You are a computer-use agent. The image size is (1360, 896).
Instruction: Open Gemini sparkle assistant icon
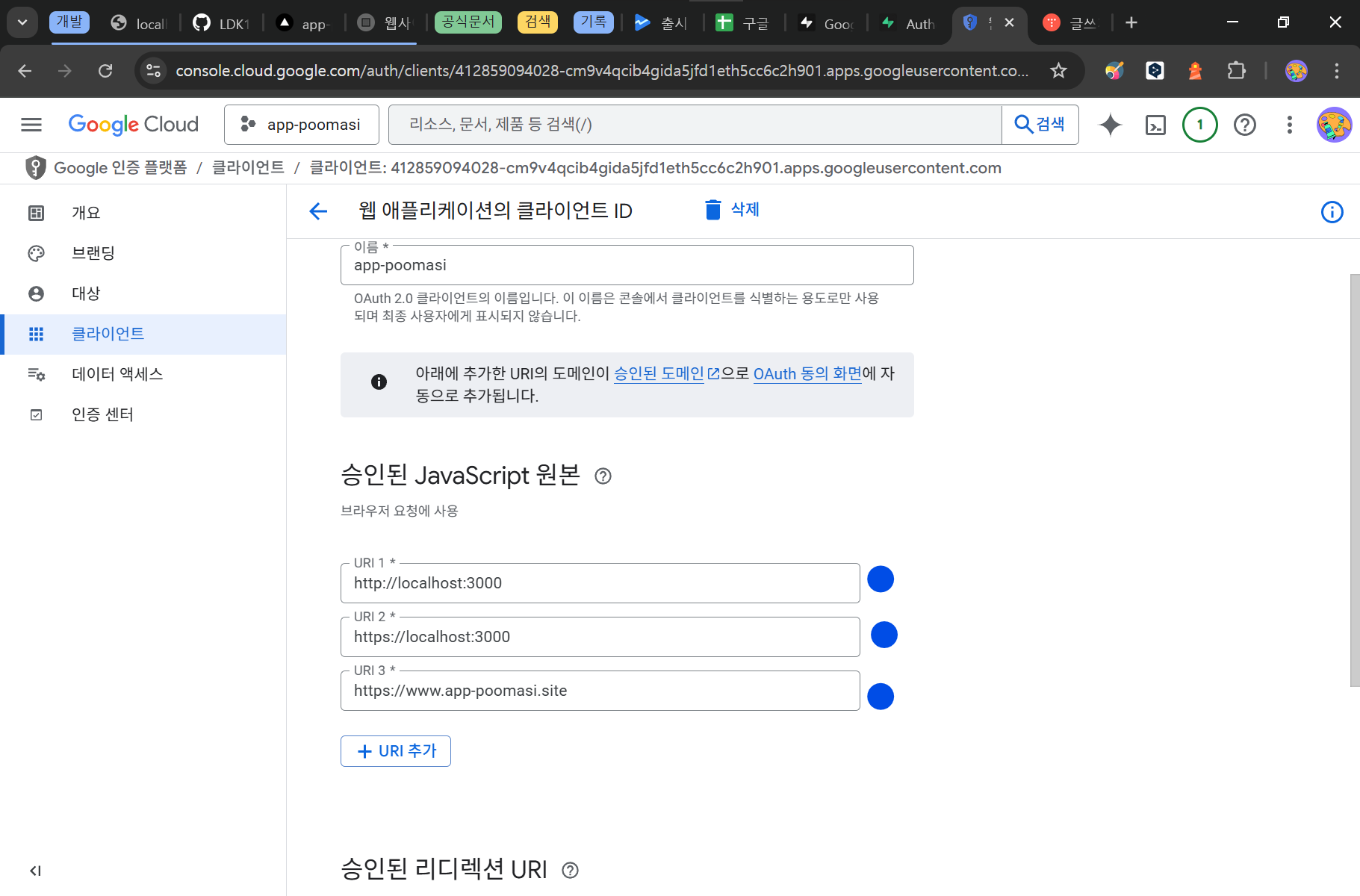click(x=1111, y=125)
